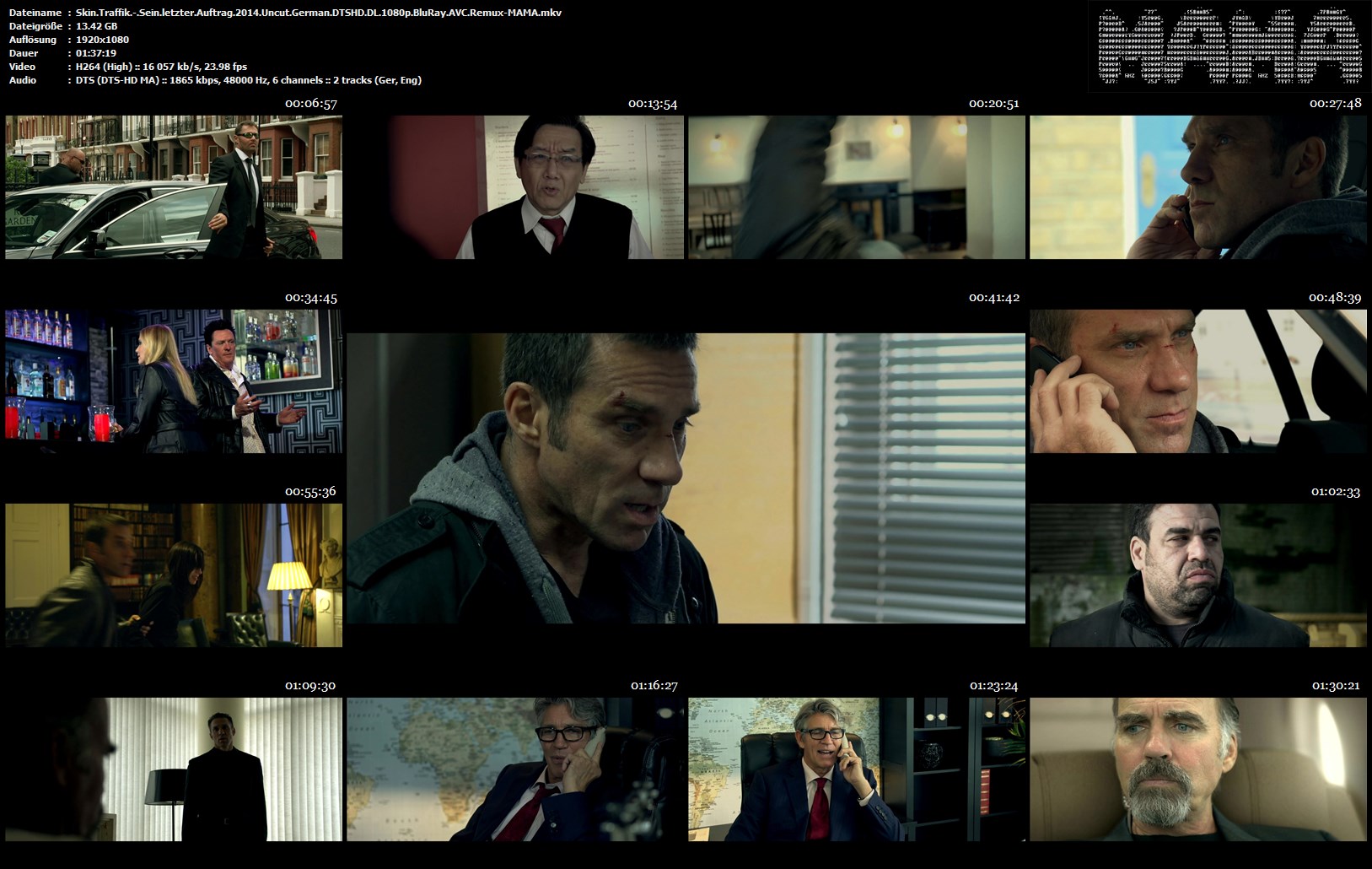Screen dimensions: 1372x869
Task: Click the duration value 01:37:19
Action: click(x=96, y=53)
